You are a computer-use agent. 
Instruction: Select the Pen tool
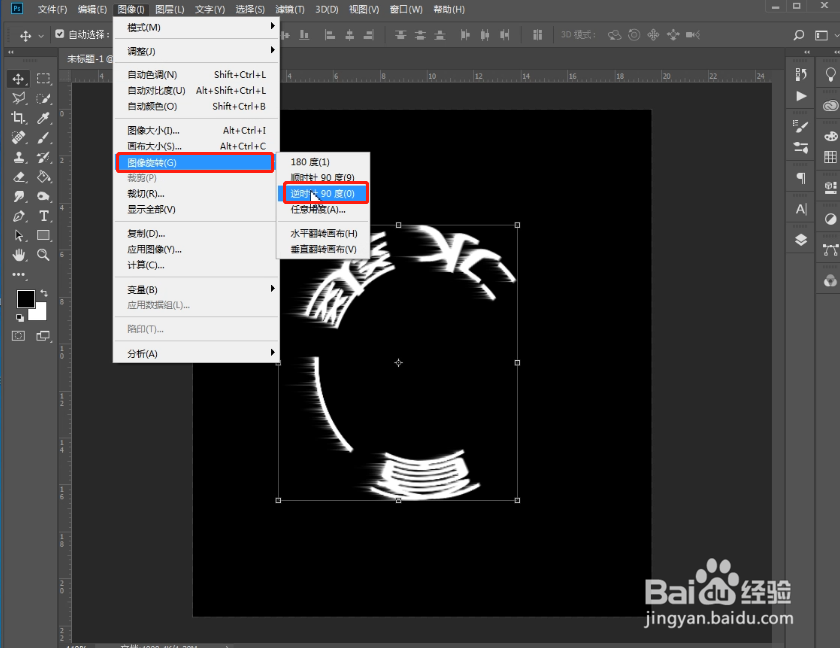18,216
